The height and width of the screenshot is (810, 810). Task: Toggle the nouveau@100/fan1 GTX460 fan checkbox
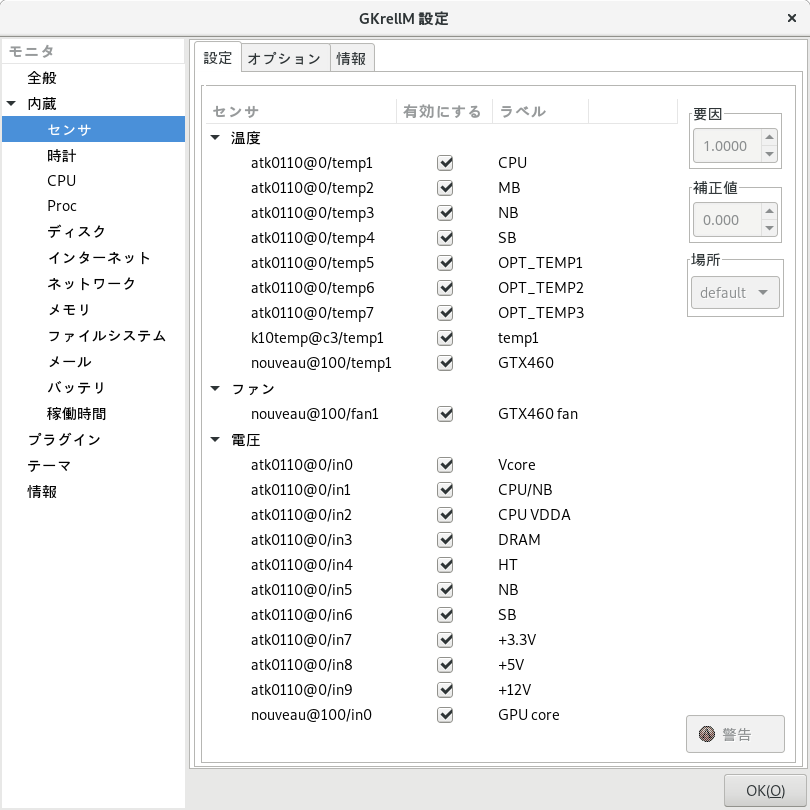point(446,413)
